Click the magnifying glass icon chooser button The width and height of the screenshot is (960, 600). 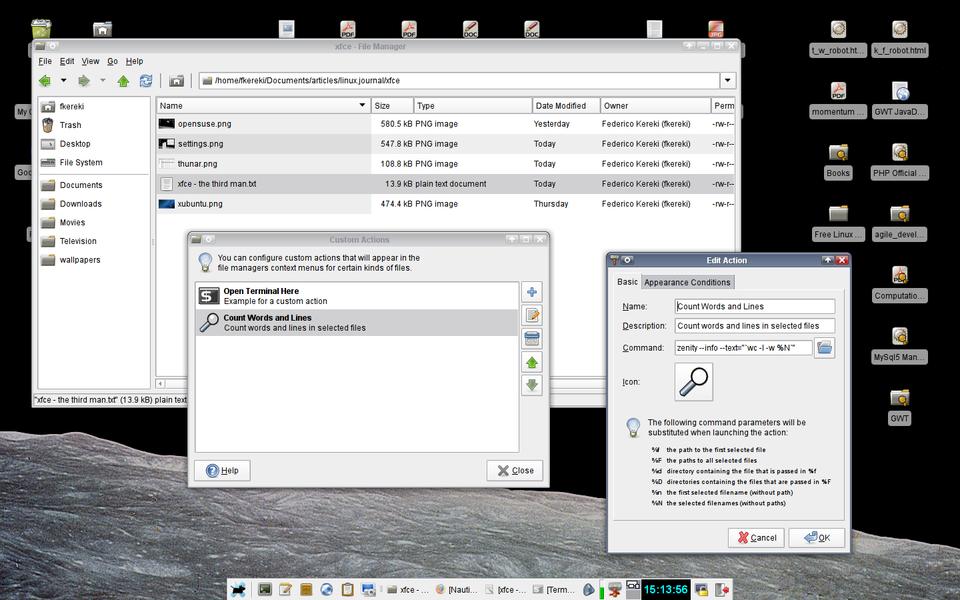point(694,382)
